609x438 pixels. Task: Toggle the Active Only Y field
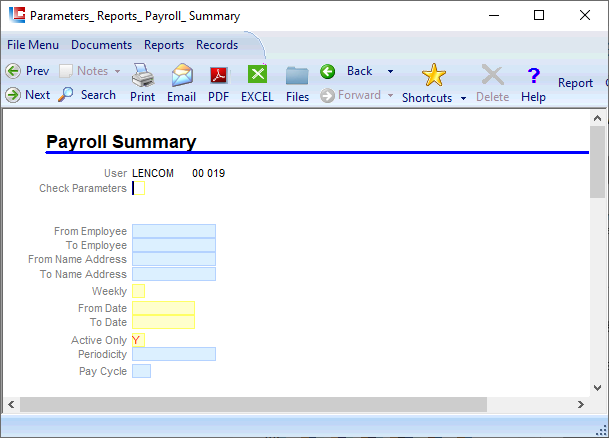click(139, 340)
